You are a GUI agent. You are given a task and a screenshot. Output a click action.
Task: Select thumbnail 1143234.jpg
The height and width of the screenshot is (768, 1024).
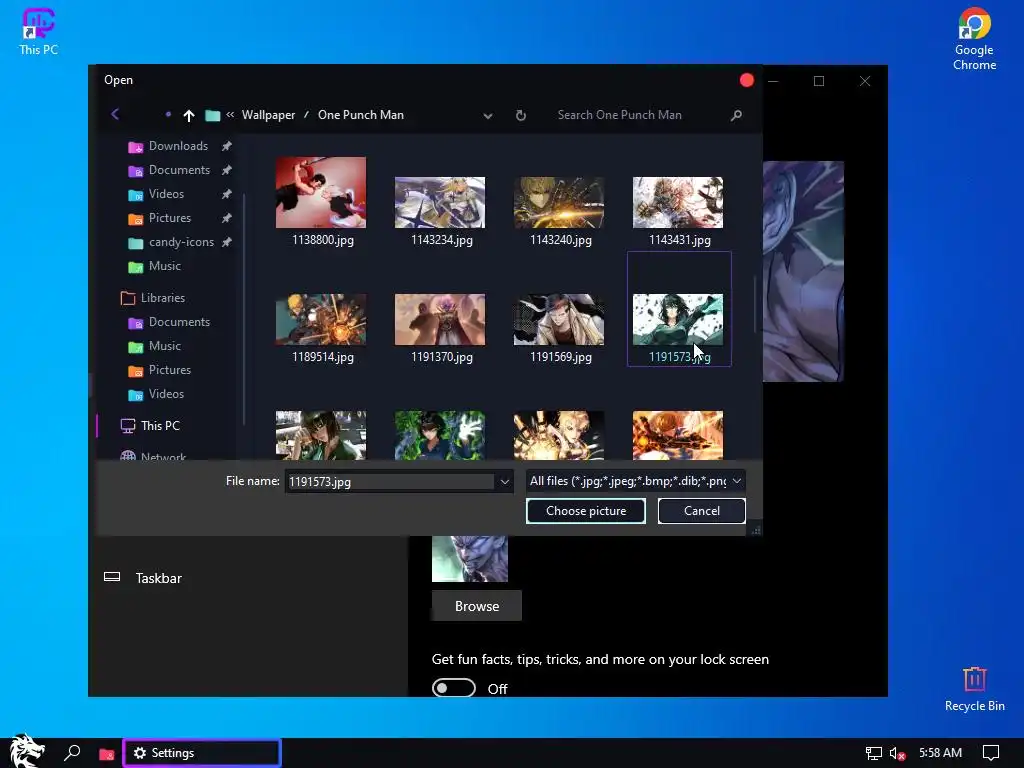440,202
